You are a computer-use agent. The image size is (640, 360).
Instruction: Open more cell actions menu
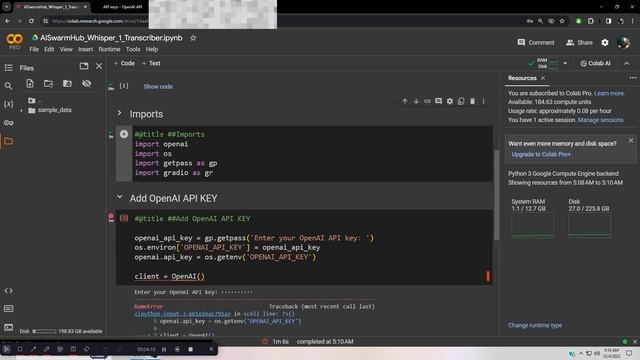click(483, 101)
